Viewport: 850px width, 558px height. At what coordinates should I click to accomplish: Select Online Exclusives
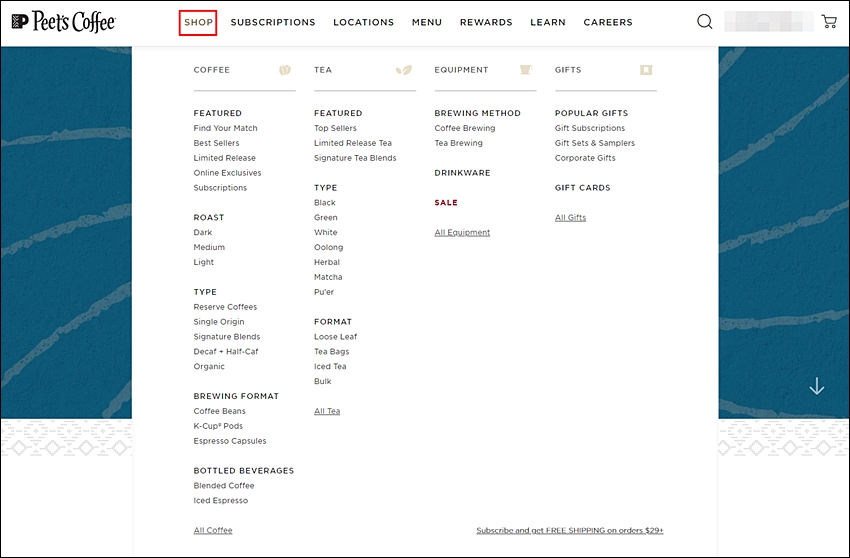coord(227,173)
